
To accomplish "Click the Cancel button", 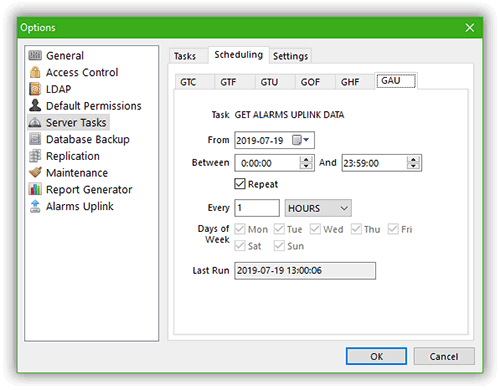I will pyautogui.click(x=444, y=356).
